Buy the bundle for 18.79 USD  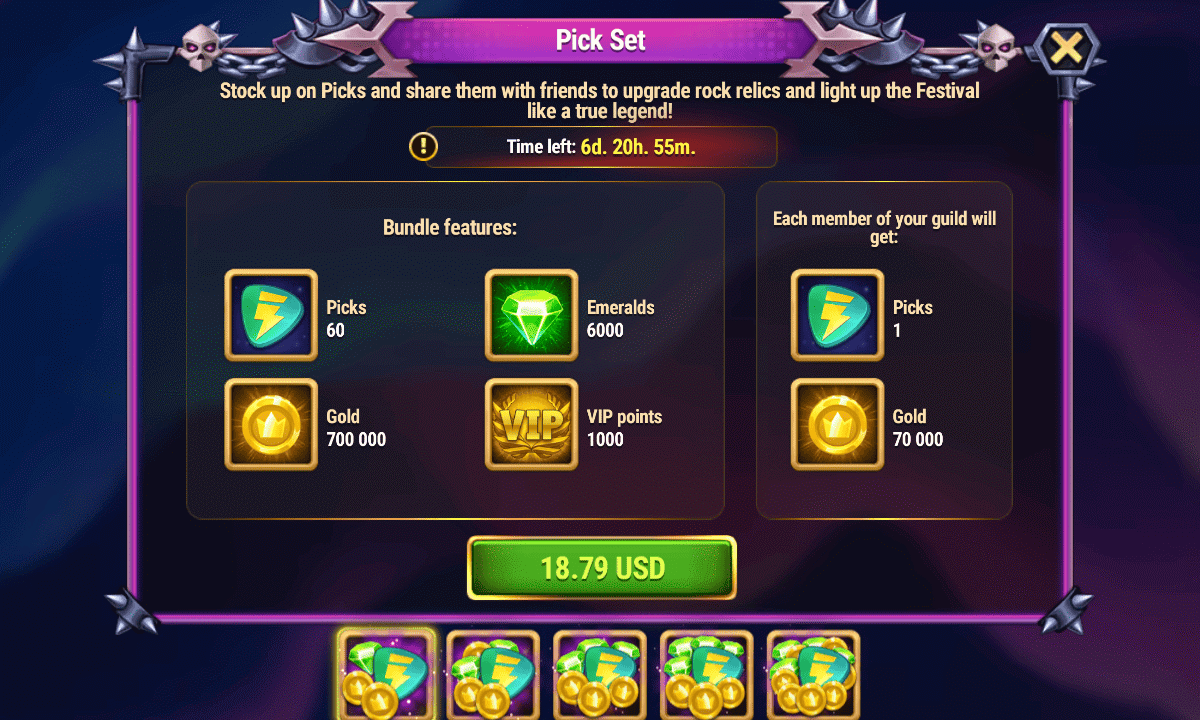602,568
